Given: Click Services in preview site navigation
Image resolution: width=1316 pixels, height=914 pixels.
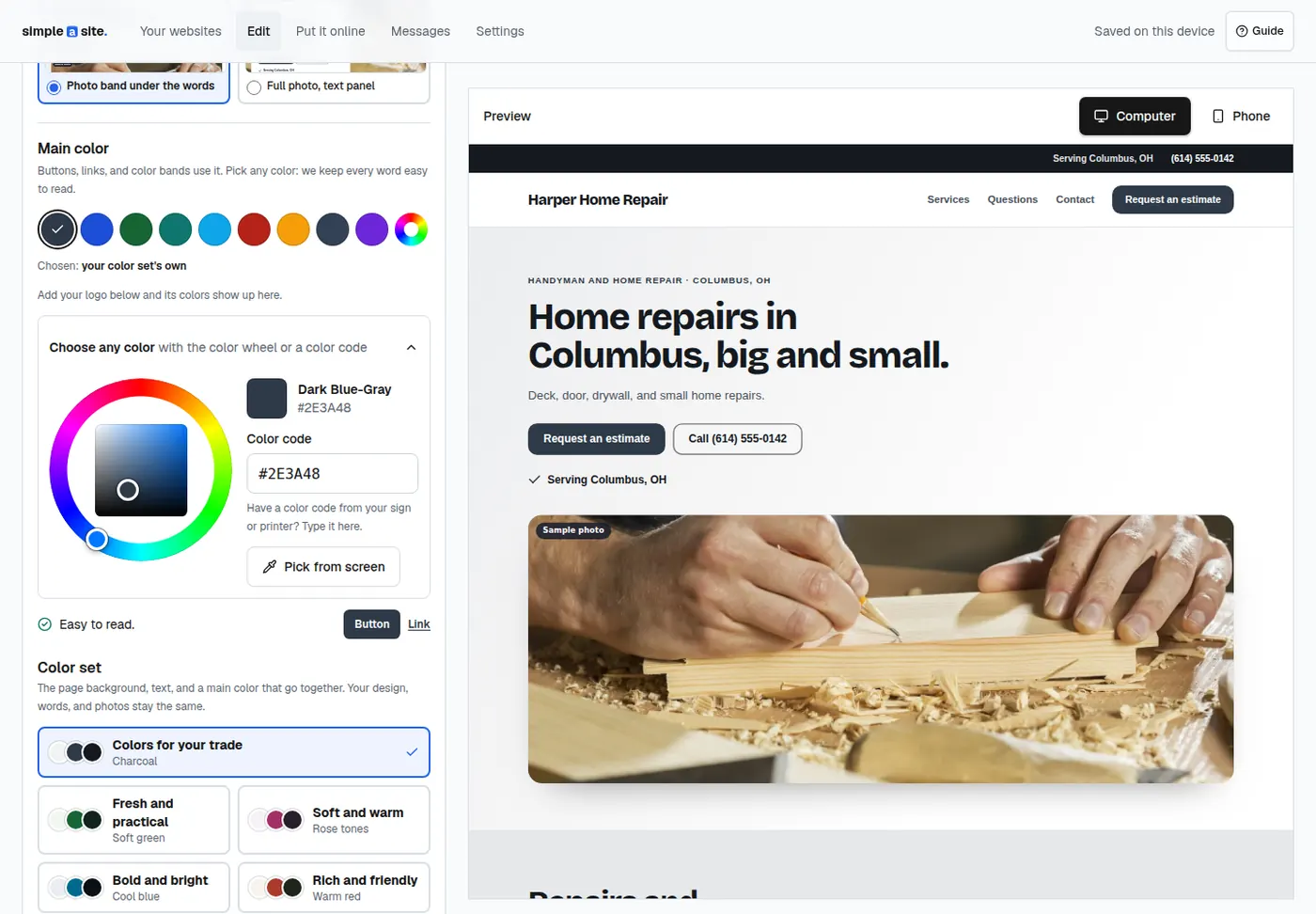Looking at the screenshot, I should pyautogui.click(x=948, y=199).
